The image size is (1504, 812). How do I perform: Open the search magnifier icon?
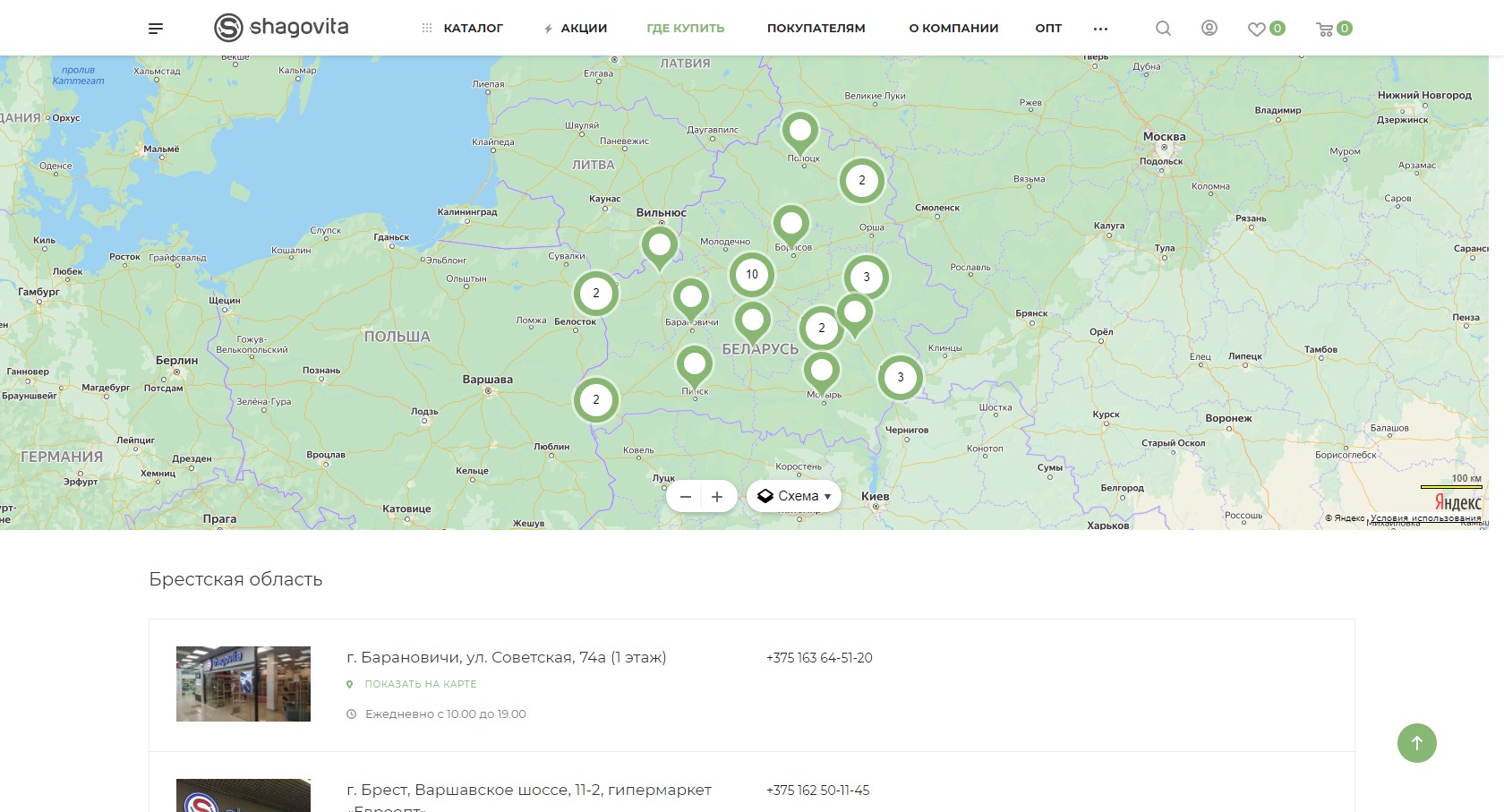coord(1163,29)
